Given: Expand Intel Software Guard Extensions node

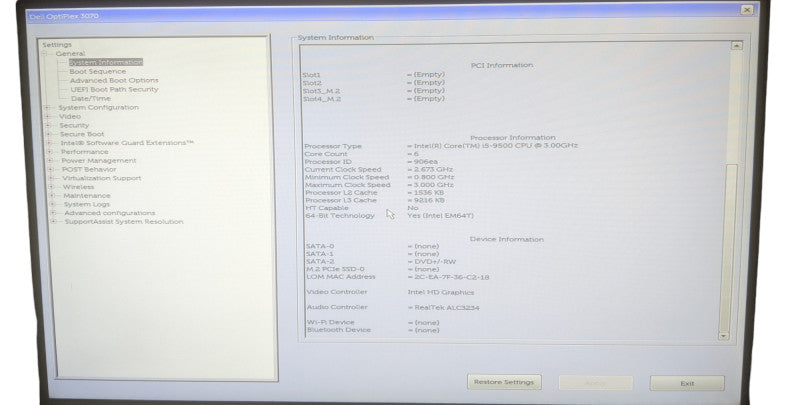Looking at the screenshot, I should [x=49, y=143].
